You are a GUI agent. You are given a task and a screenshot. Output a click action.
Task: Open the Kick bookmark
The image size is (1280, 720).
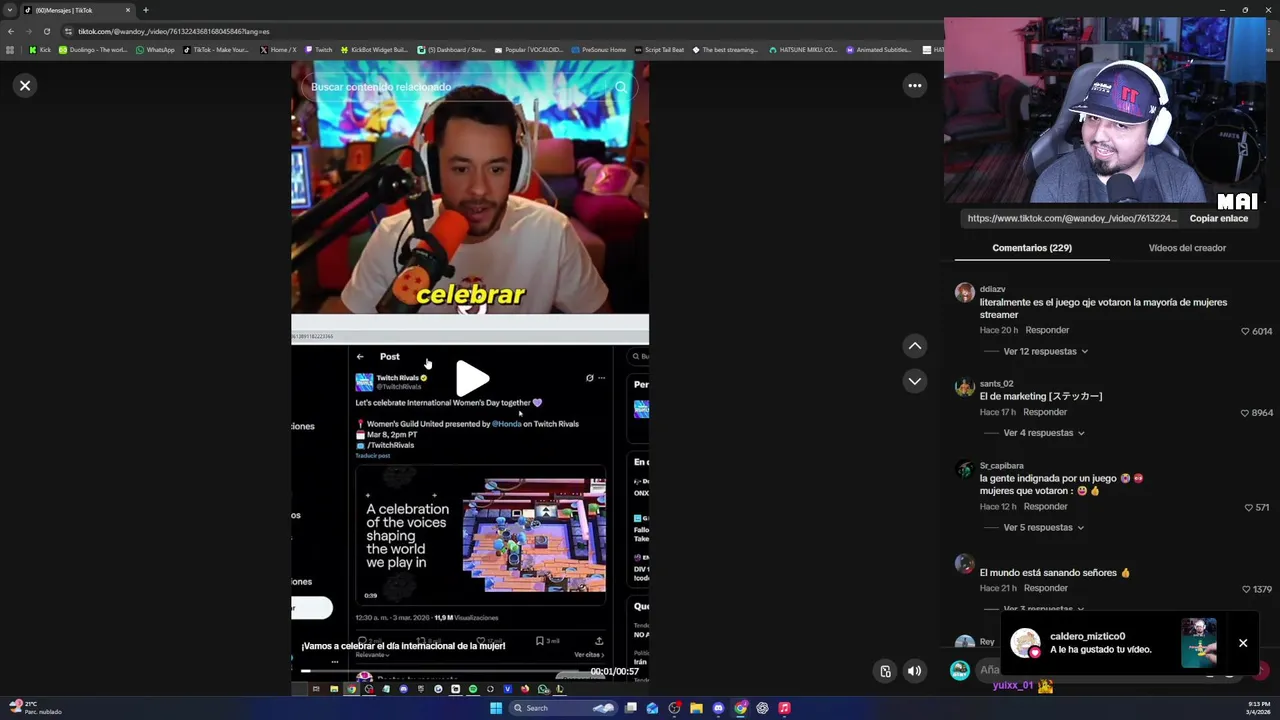(40, 50)
